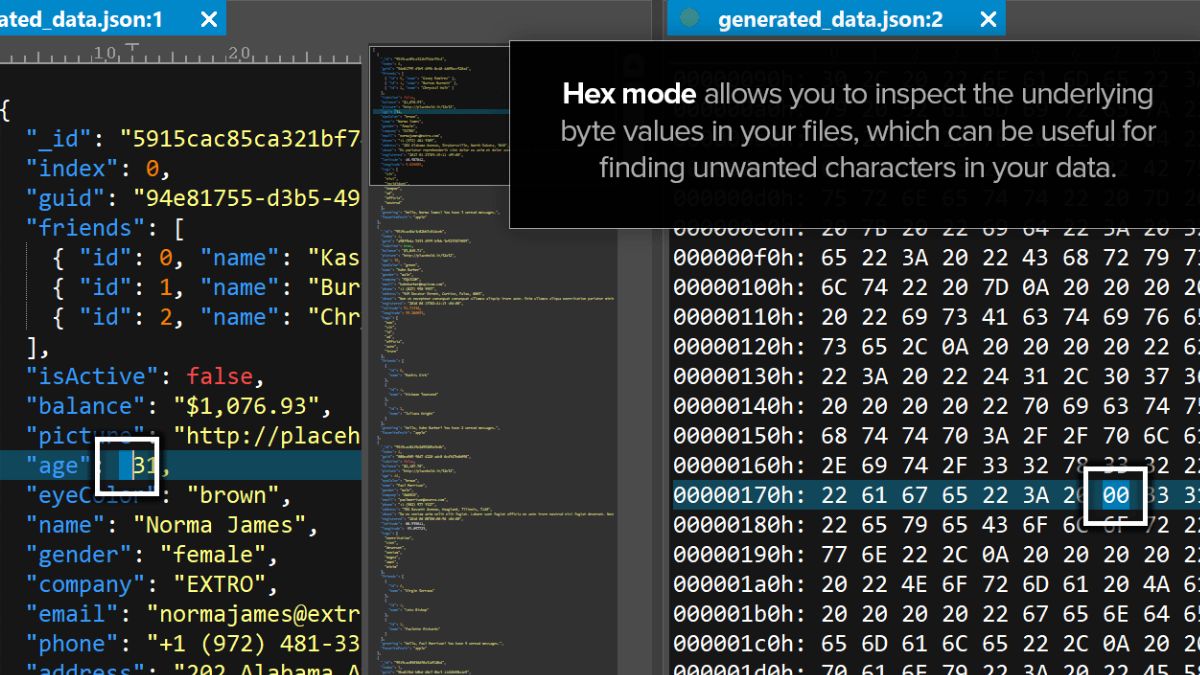Close the generated_data.json:2 tab
Image resolution: width=1200 pixels, height=675 pixels.
[988, 19]
